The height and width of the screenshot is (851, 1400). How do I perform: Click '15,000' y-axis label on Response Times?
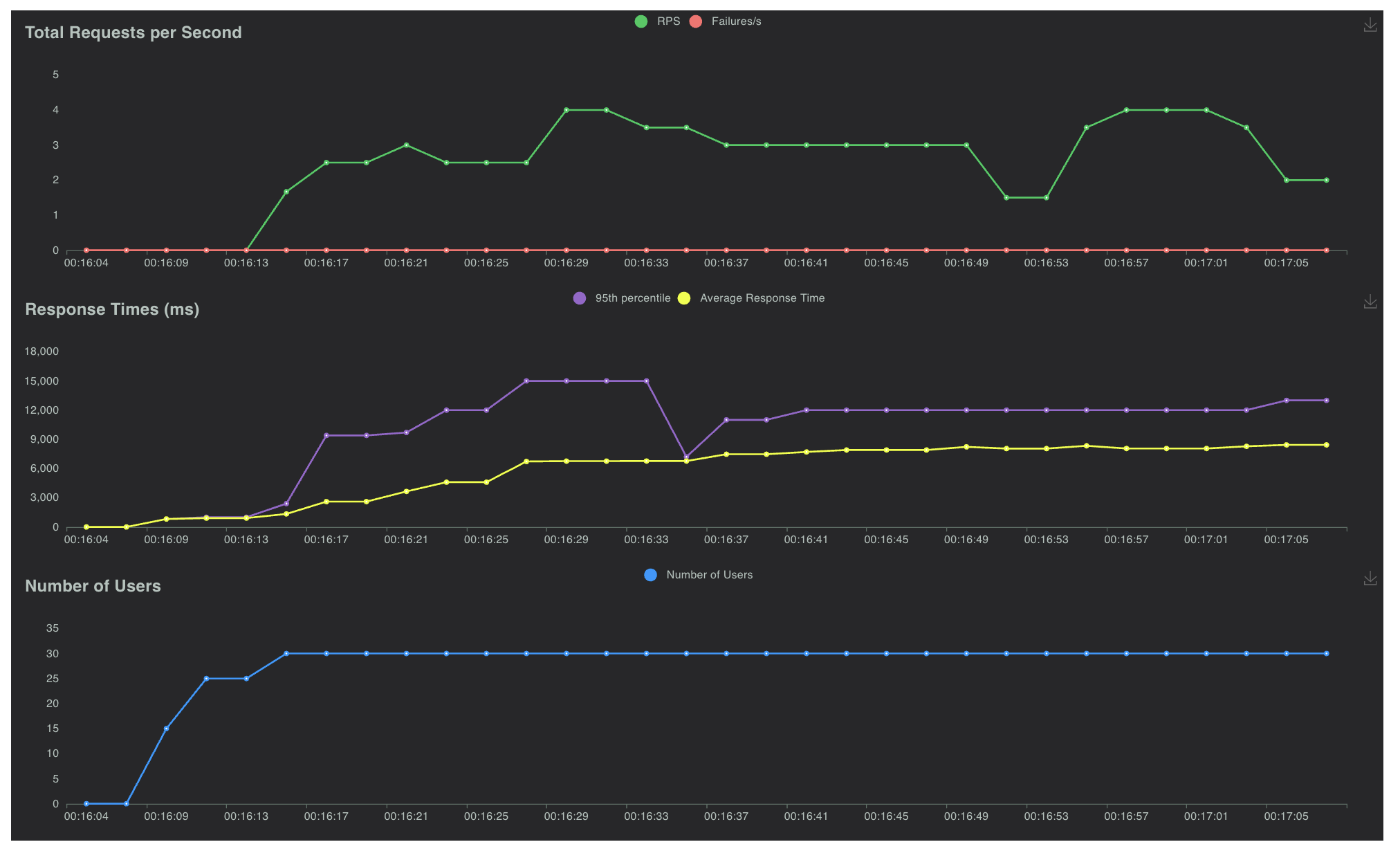coord(42,381)
